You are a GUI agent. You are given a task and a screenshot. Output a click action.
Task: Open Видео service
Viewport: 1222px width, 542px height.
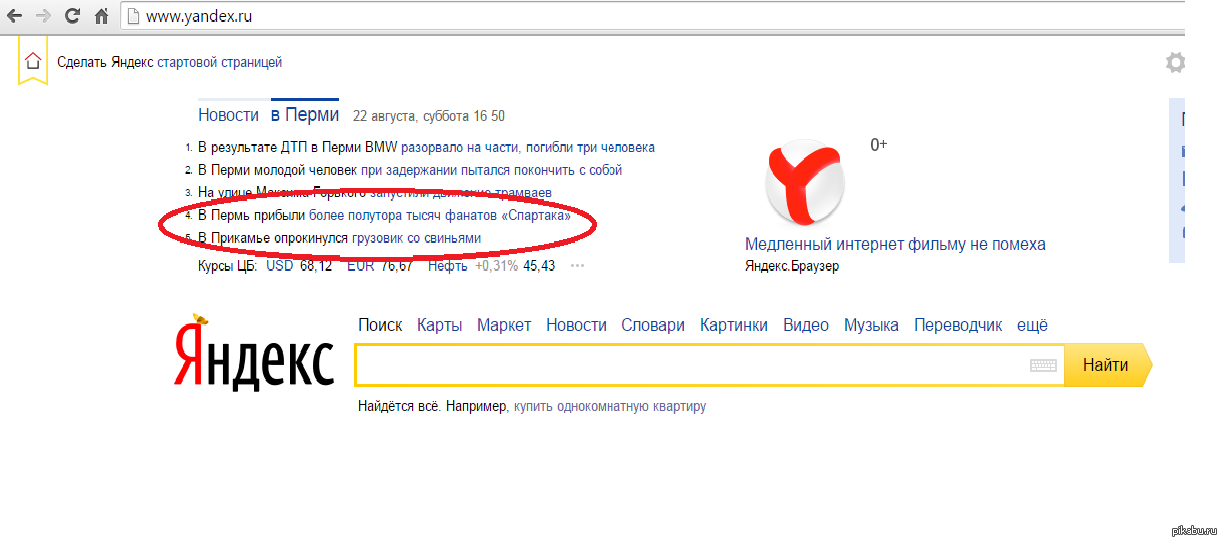pos(806,325)
